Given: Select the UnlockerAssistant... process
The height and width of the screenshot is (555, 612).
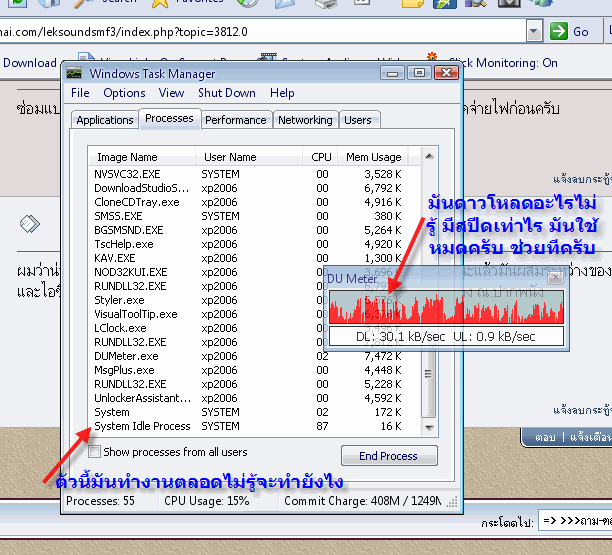Looking at the screenshot, I should (x=254, y=398).
